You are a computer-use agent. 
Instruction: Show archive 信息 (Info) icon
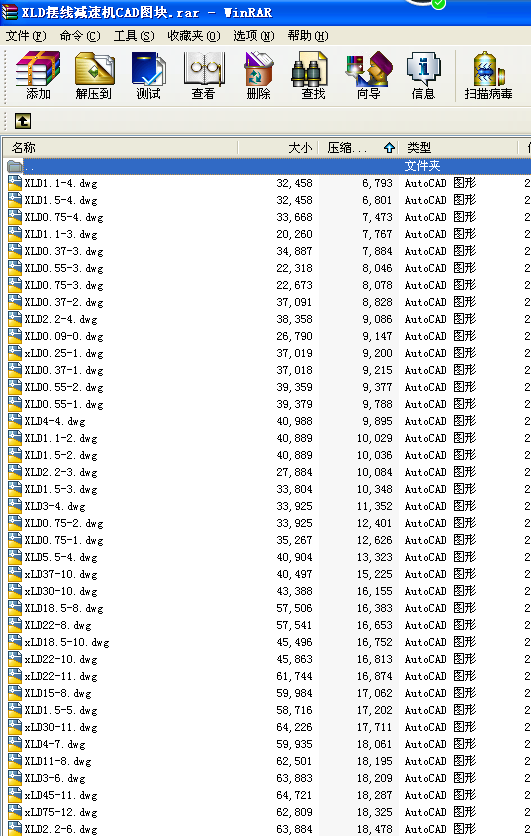[x=423, y=75]
